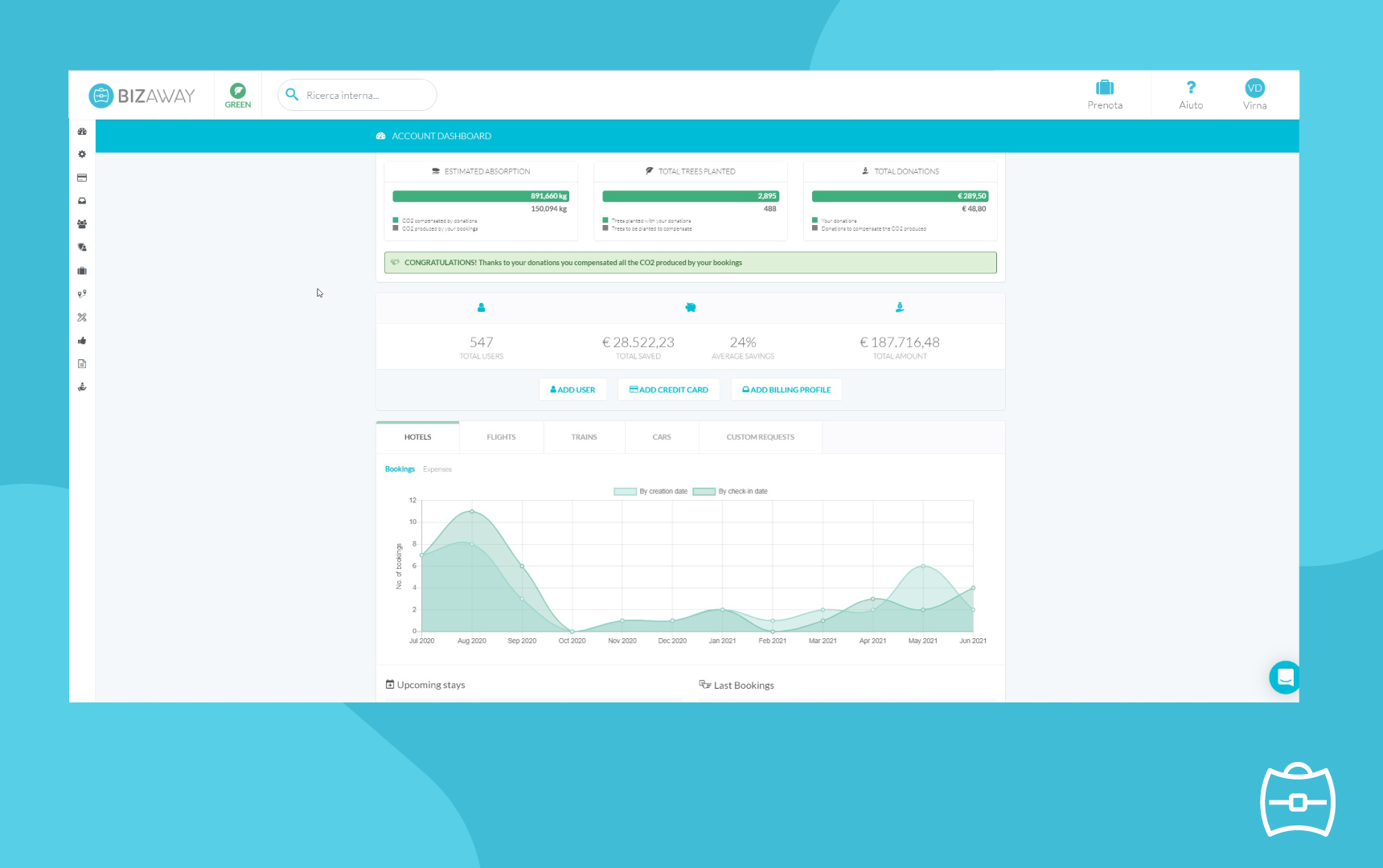Click the congratulations CO2 compensation banner
1383x868 pixels.
coord(691,263)
